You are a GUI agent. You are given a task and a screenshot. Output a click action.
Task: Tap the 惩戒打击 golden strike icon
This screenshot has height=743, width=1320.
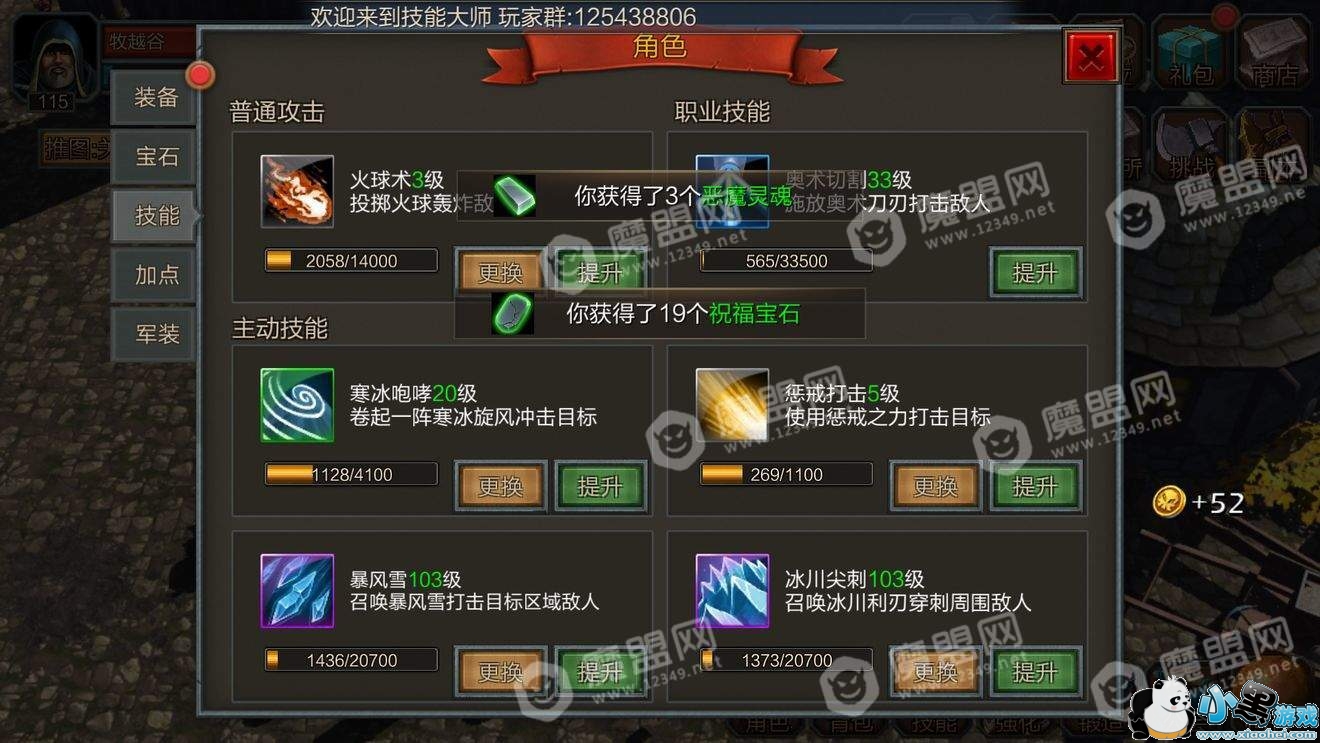pyautogui.click(x=733, y=405)
